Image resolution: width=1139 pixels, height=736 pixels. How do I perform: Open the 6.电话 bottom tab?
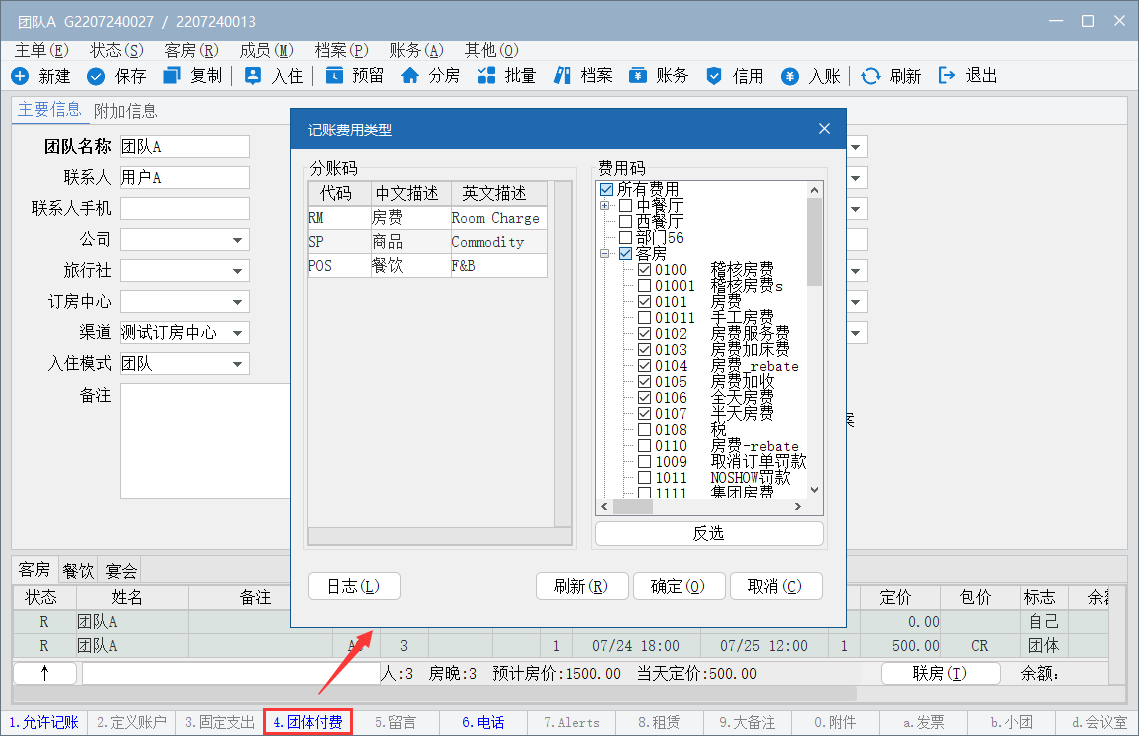(x=483, y=722)
